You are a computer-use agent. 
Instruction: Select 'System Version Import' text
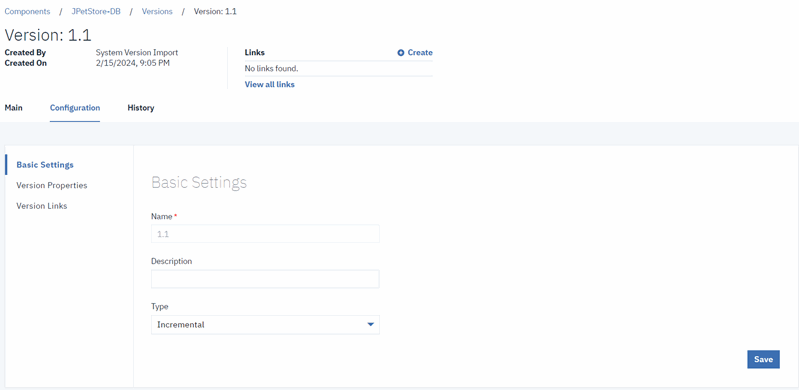(137, 53)
